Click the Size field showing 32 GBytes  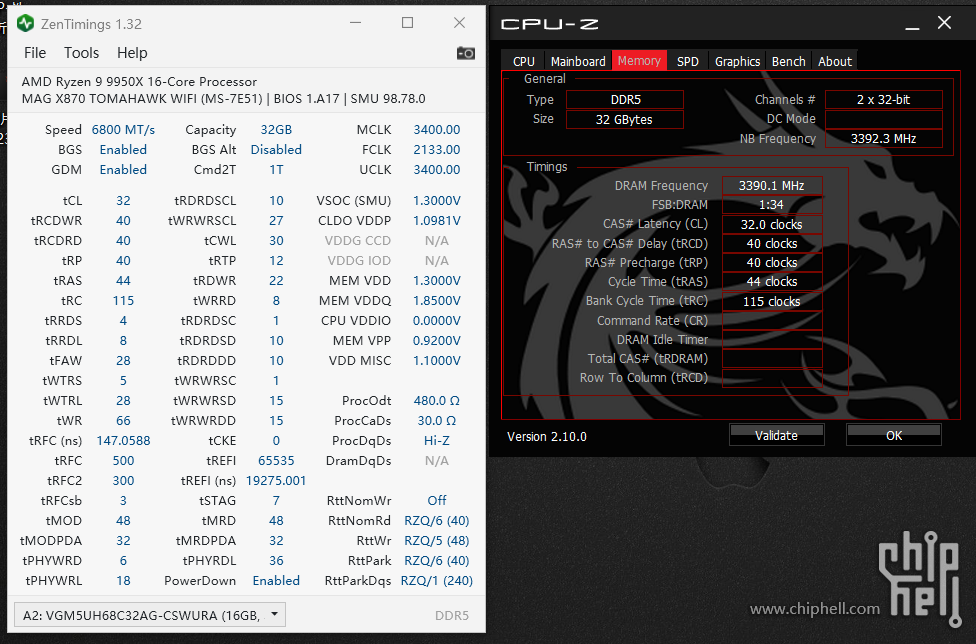coord(625,119)
